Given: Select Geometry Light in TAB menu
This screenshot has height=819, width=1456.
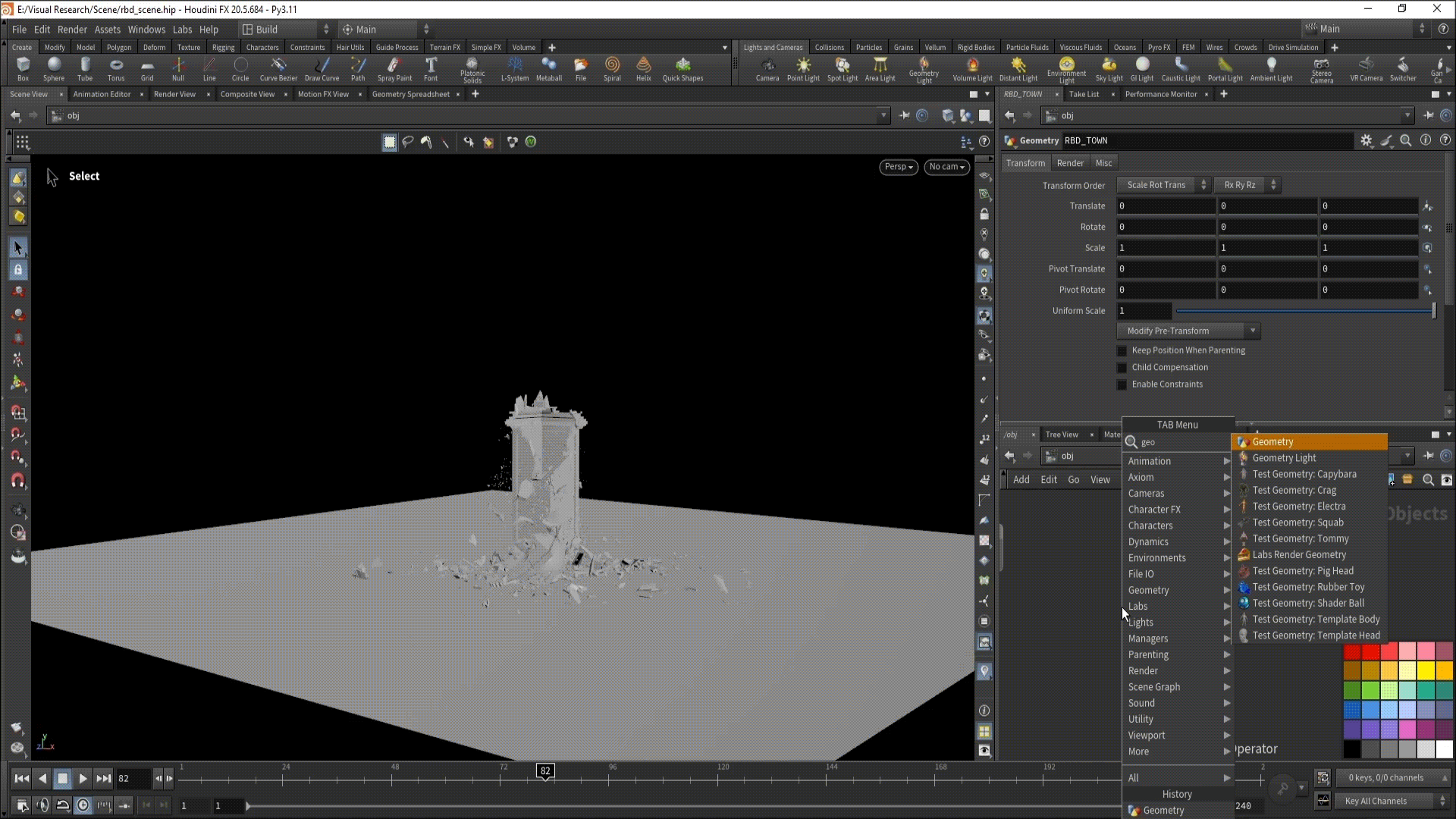Looking at the screenshot, I should 1284,458.
